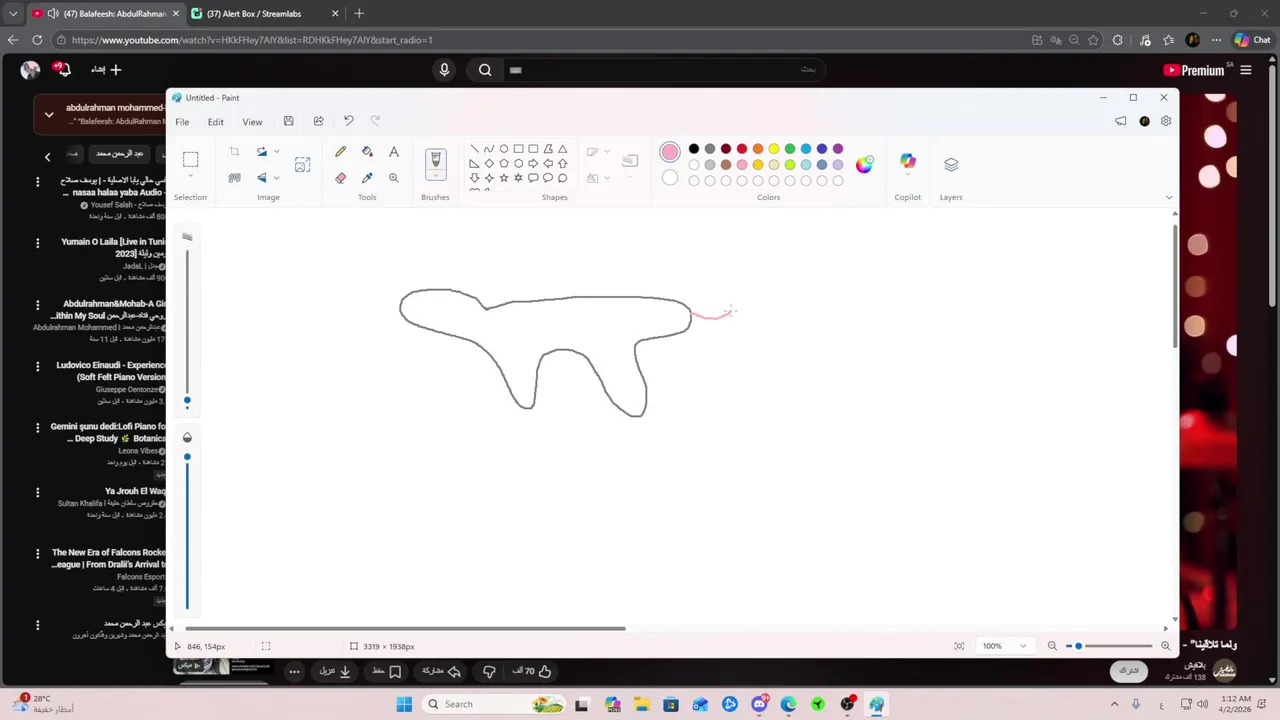Screen dimensions: 1280x720
Task: Open the Rotate dropdown arrow
Action: coord(276,152)
